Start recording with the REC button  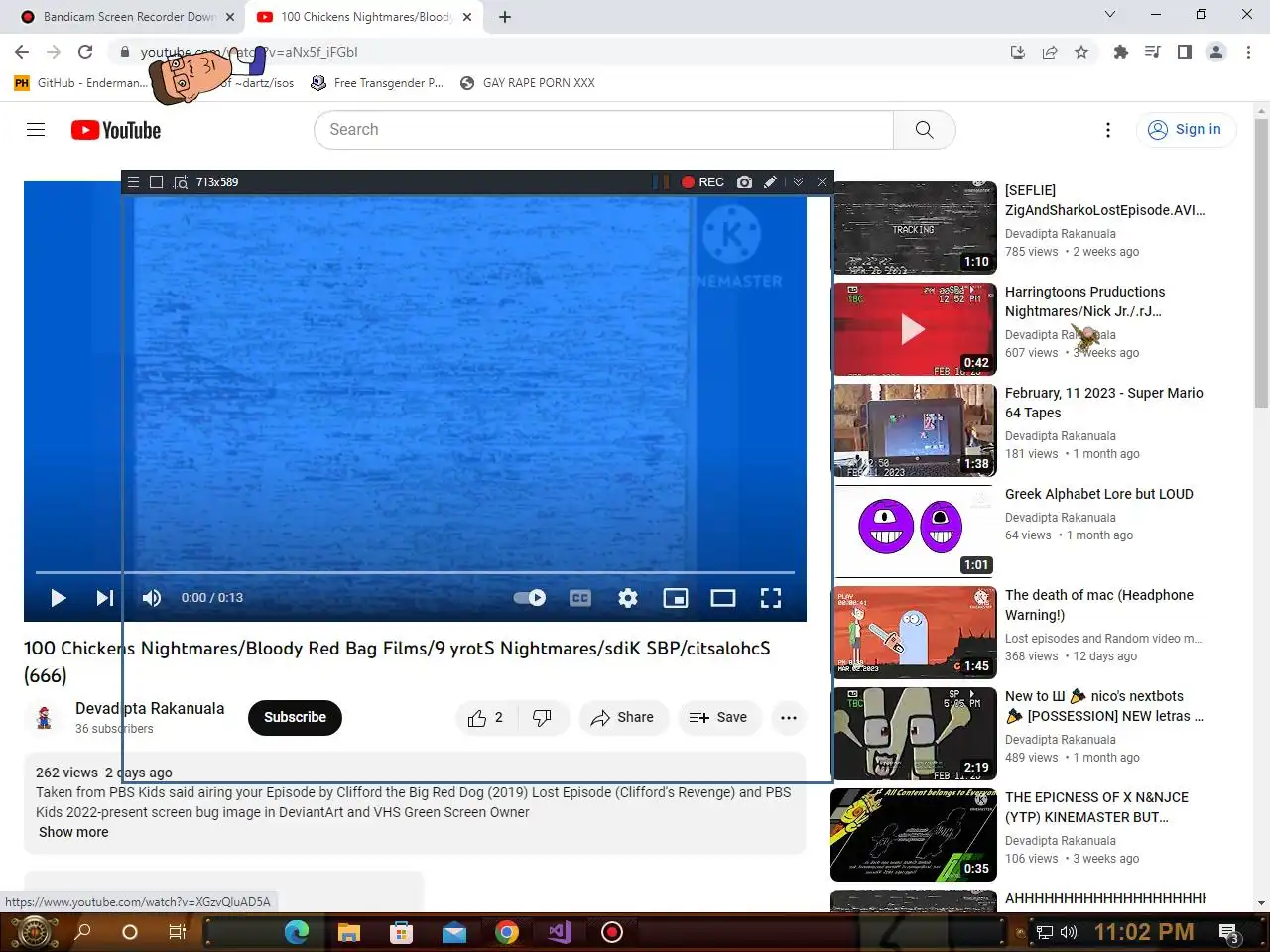(x=702, y=182)
